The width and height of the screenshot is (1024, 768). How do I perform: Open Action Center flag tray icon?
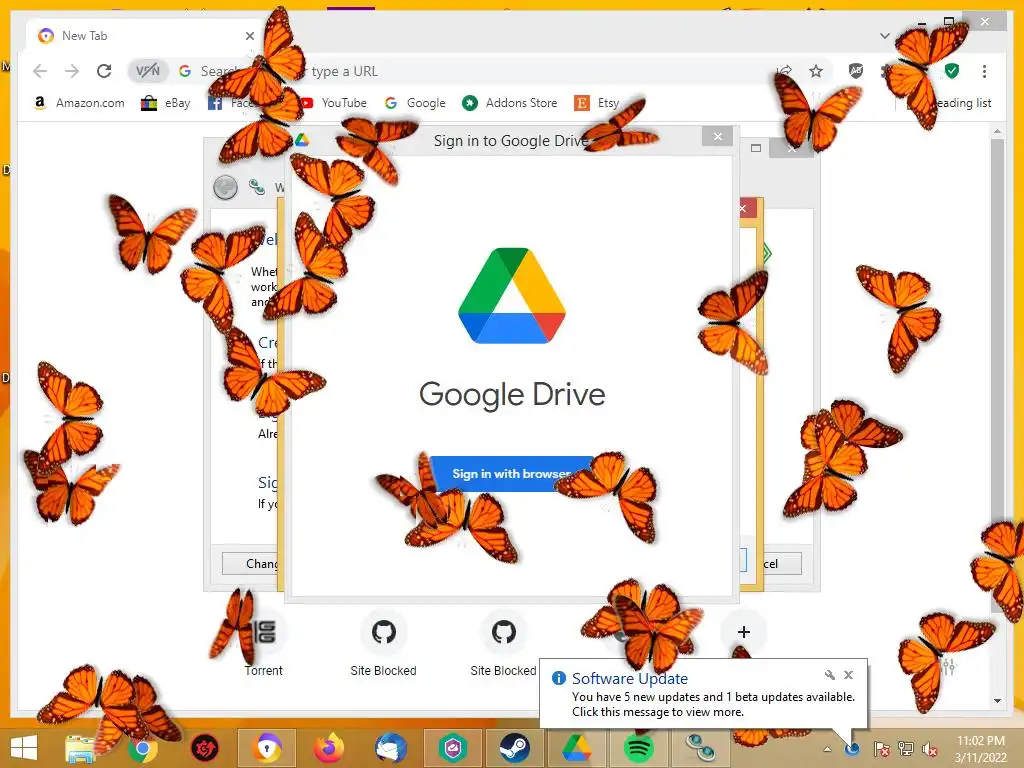pyautogui.click(x=881, y=748)
